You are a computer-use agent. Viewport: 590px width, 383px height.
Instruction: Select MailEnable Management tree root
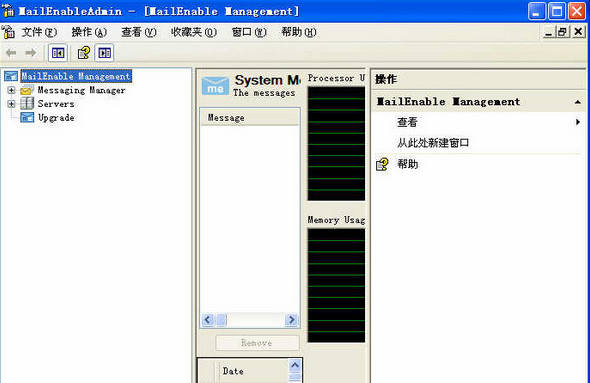tap(76, 76)
